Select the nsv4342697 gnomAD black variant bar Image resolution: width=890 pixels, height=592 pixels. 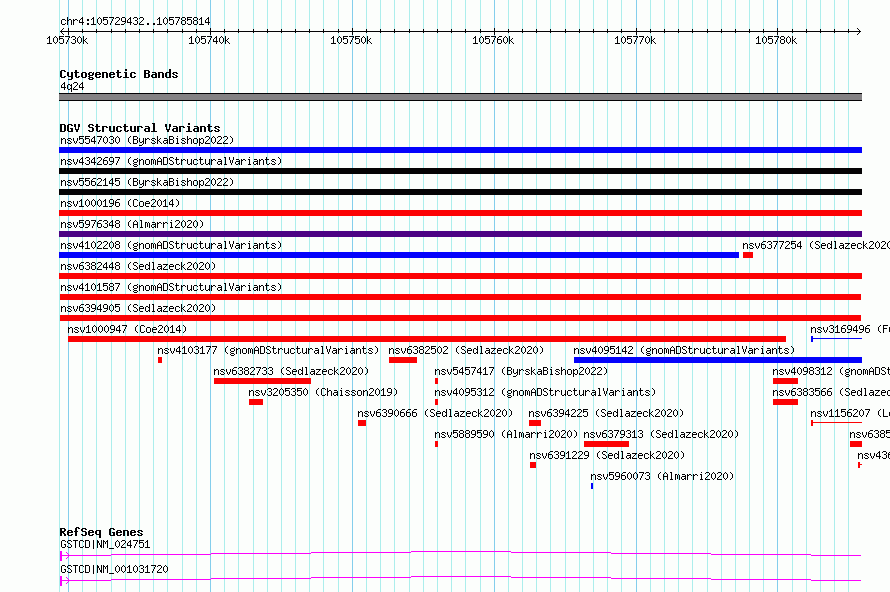click(x=460, y=171)
